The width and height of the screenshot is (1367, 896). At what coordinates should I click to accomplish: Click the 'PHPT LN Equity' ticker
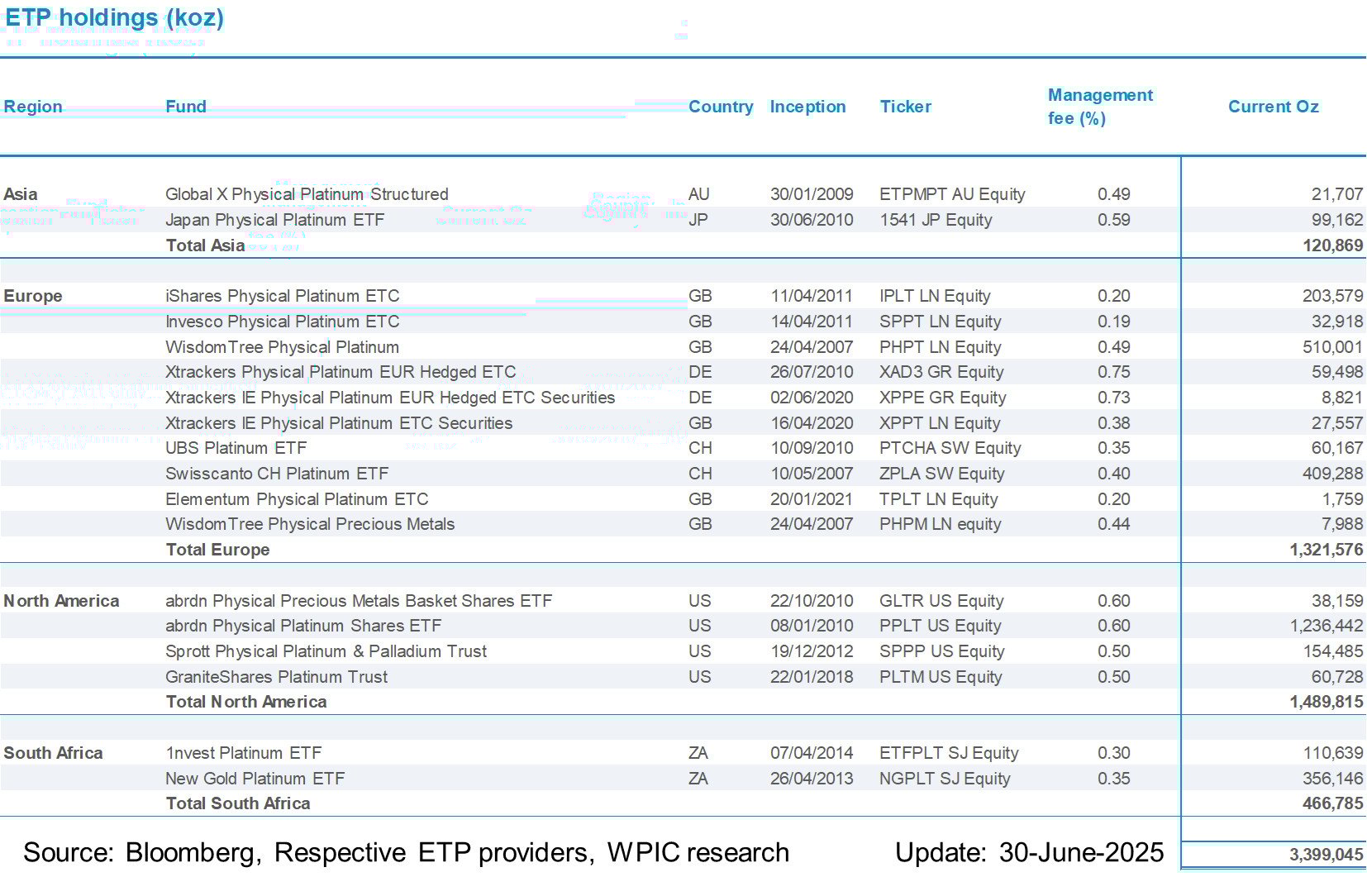click(941, 347)
